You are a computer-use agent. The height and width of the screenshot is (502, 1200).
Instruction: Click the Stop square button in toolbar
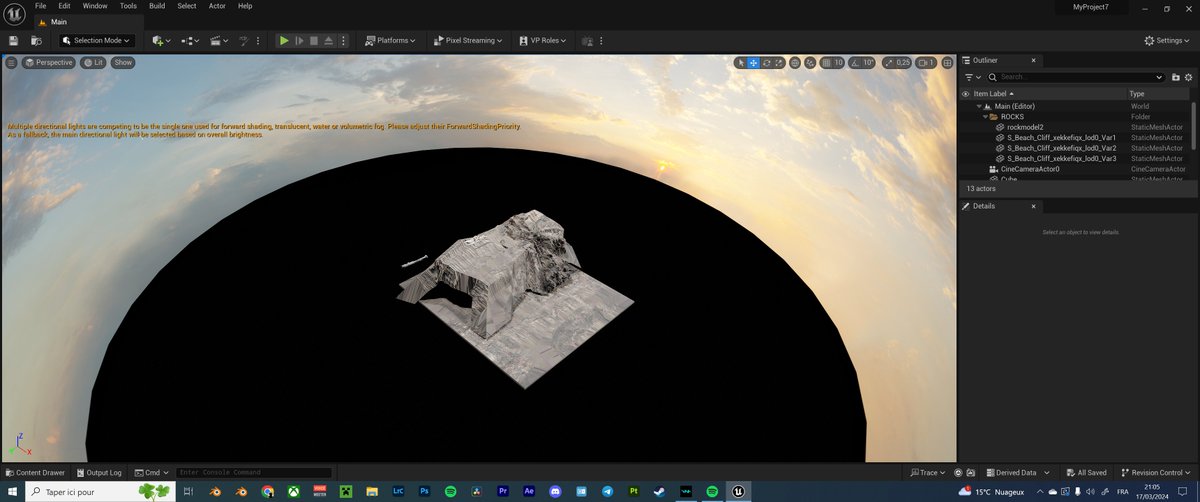(314, 41)
